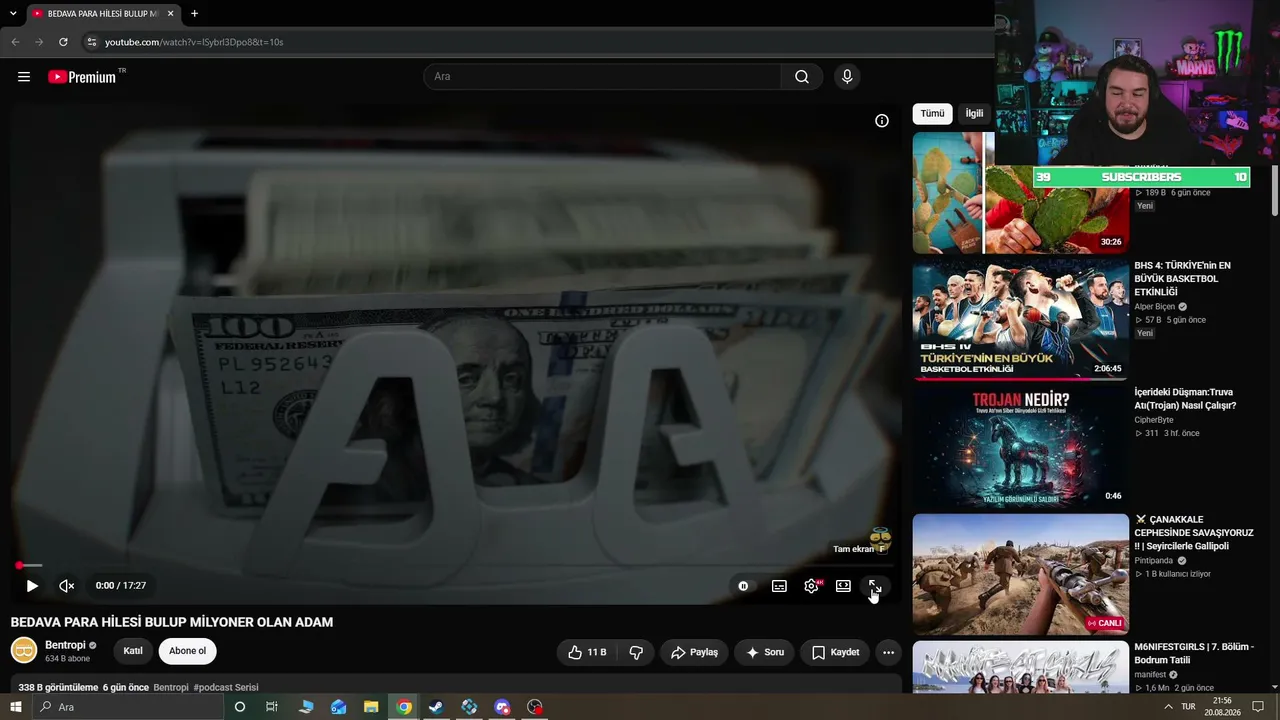Open Cortana circle on the taskbar
Image resolution: width=1280 pixels, height=720 pixels.
tap(239, 707)
